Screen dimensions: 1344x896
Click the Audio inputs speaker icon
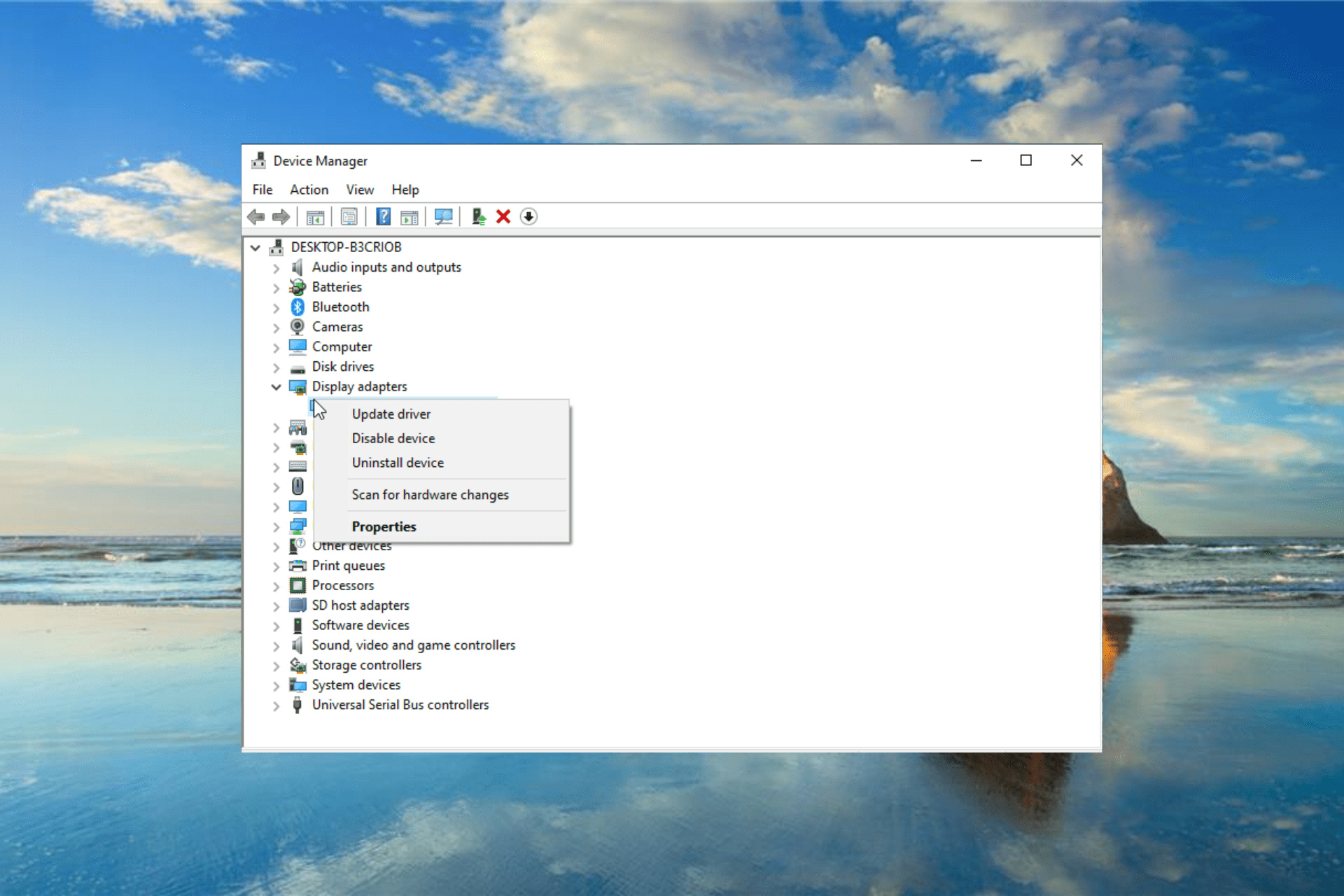[297, 267]
